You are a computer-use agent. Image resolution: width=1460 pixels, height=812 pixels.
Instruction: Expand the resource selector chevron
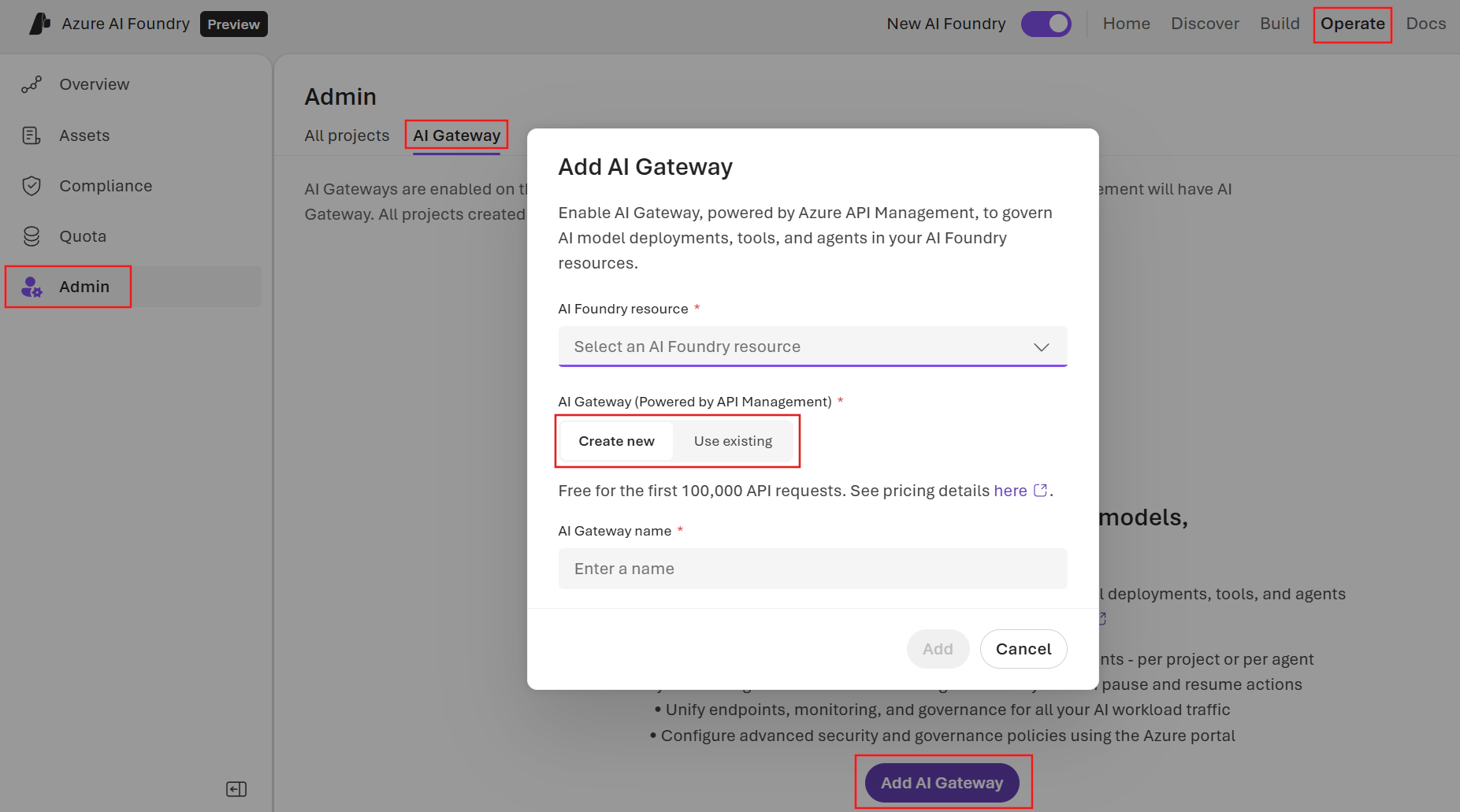click(x=1042, y=347)
